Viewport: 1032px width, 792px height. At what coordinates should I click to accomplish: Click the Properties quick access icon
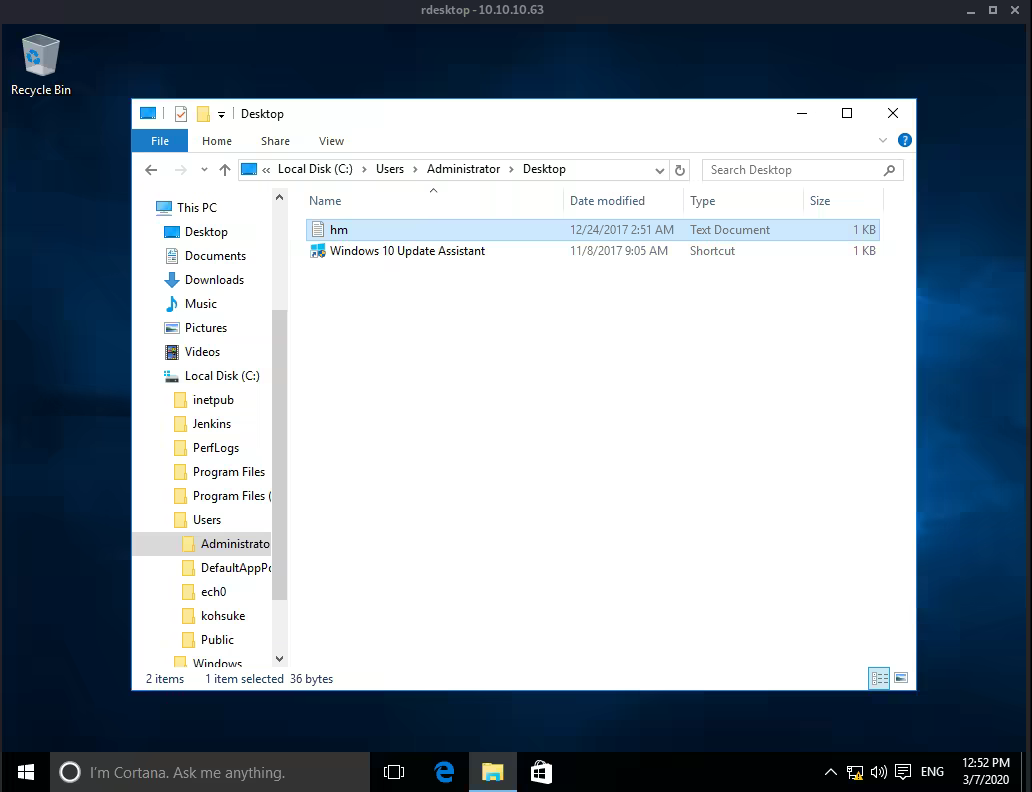pos(181,114)
